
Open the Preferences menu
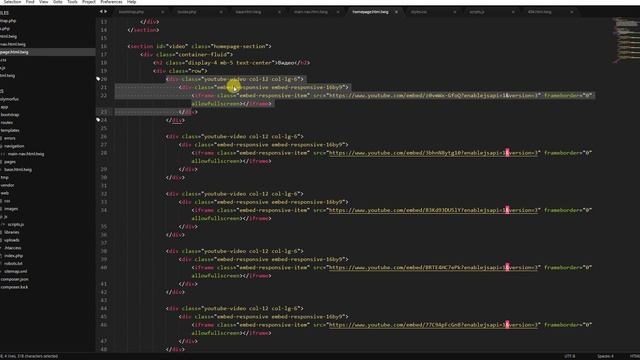point(111,2)
